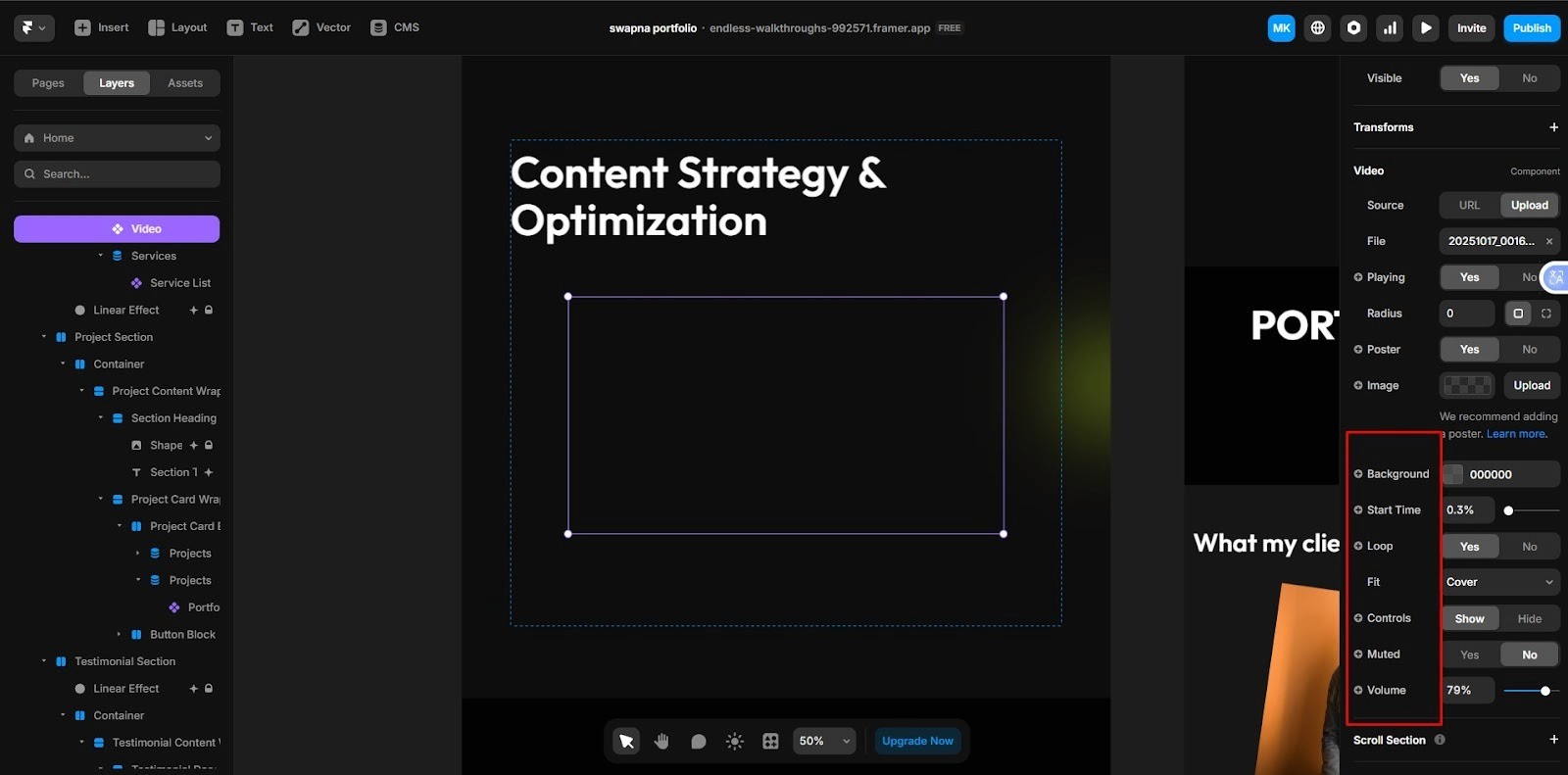Open the CMS panel
Image resolution: width=1568 pixels, height=775 pixels.
pos(395,27)
